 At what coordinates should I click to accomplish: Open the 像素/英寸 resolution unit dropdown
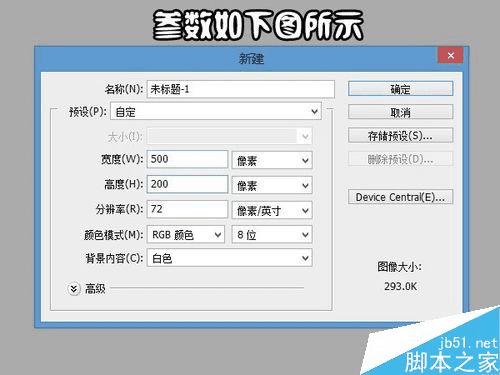(x=272, y=210)
